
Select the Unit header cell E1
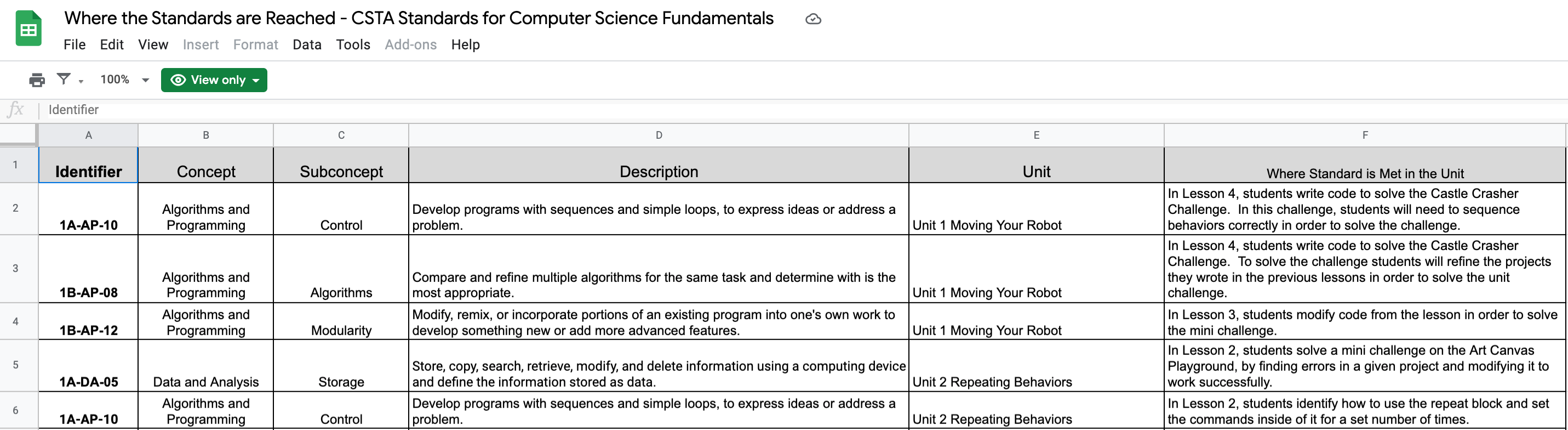coord(1035,171)
